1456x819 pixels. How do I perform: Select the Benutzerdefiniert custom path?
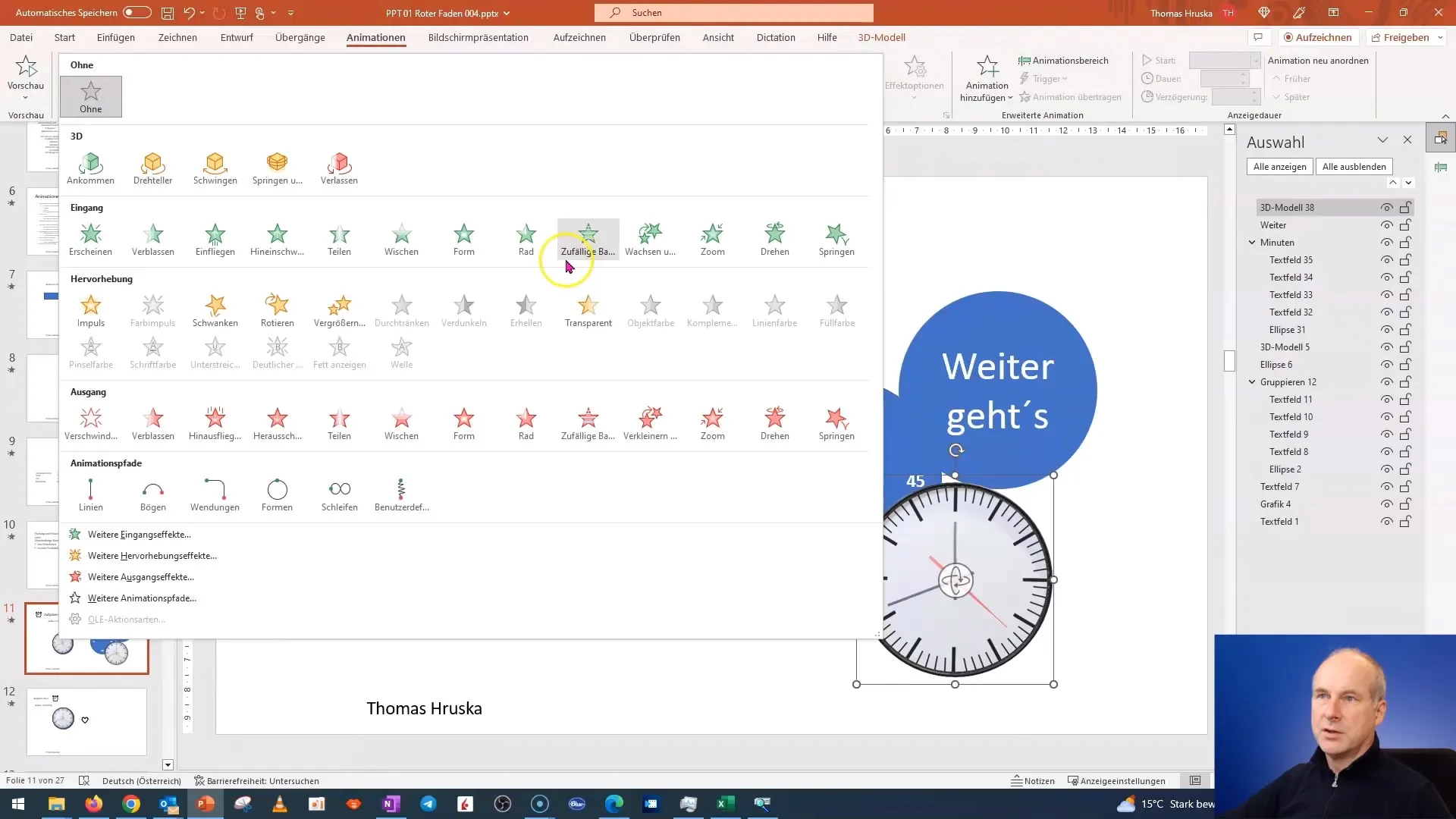pyautogui.click(x=401, y=495)
